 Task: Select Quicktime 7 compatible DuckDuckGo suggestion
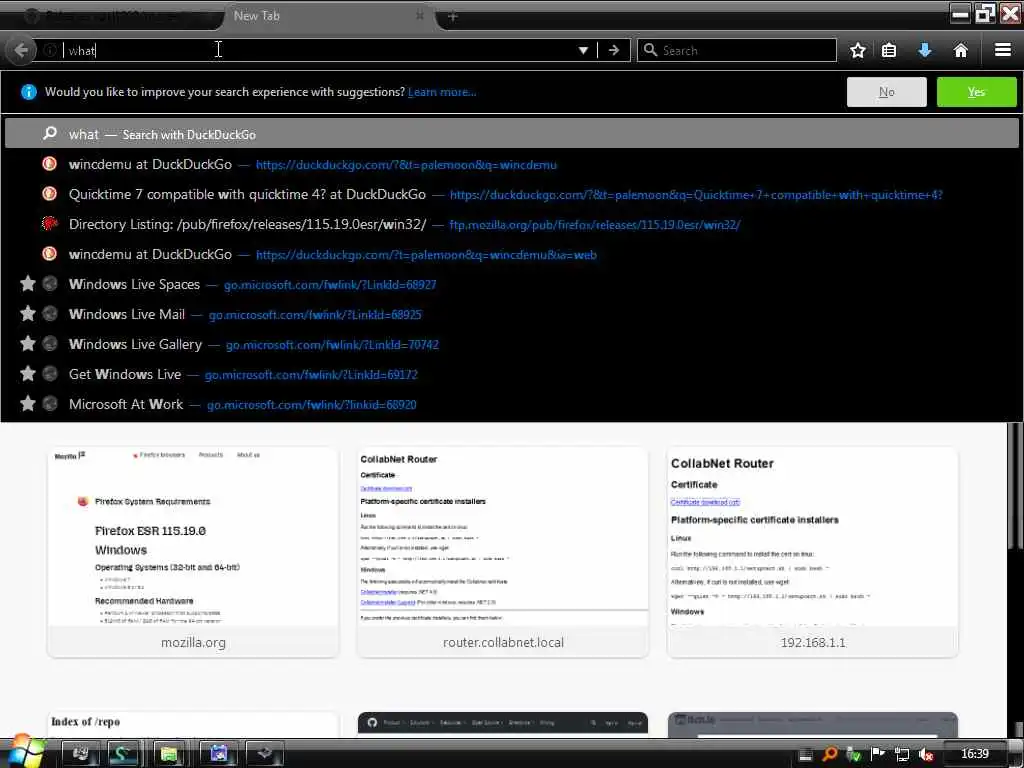(512, 195)
